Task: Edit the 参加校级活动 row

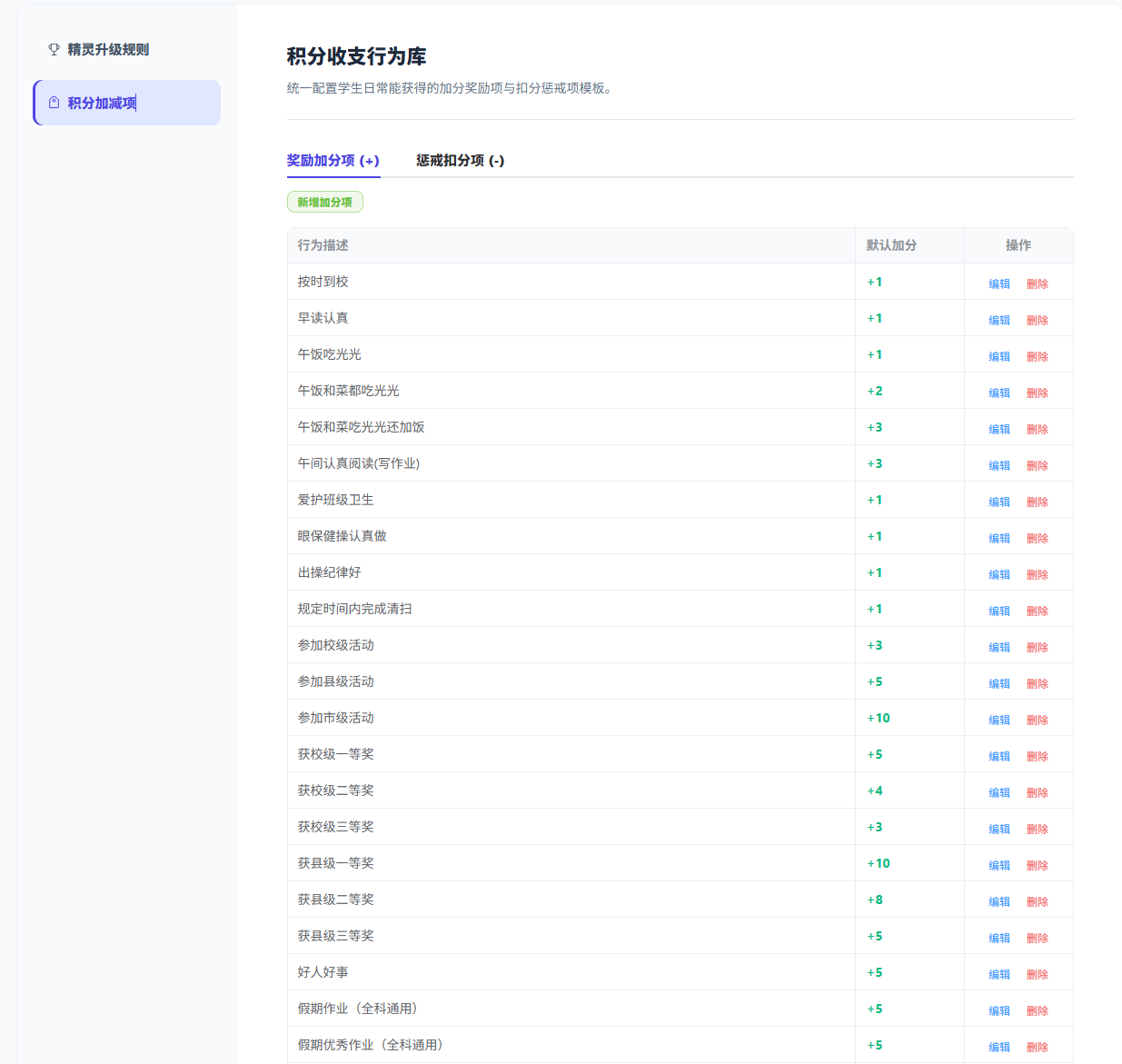Action: pos(999,647)
